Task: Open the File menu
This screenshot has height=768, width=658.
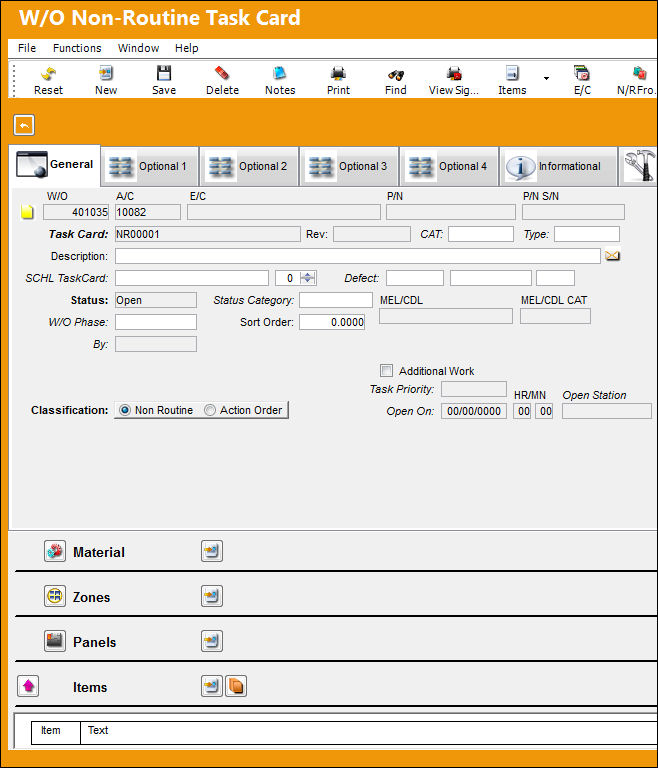Action: point(27,48)
